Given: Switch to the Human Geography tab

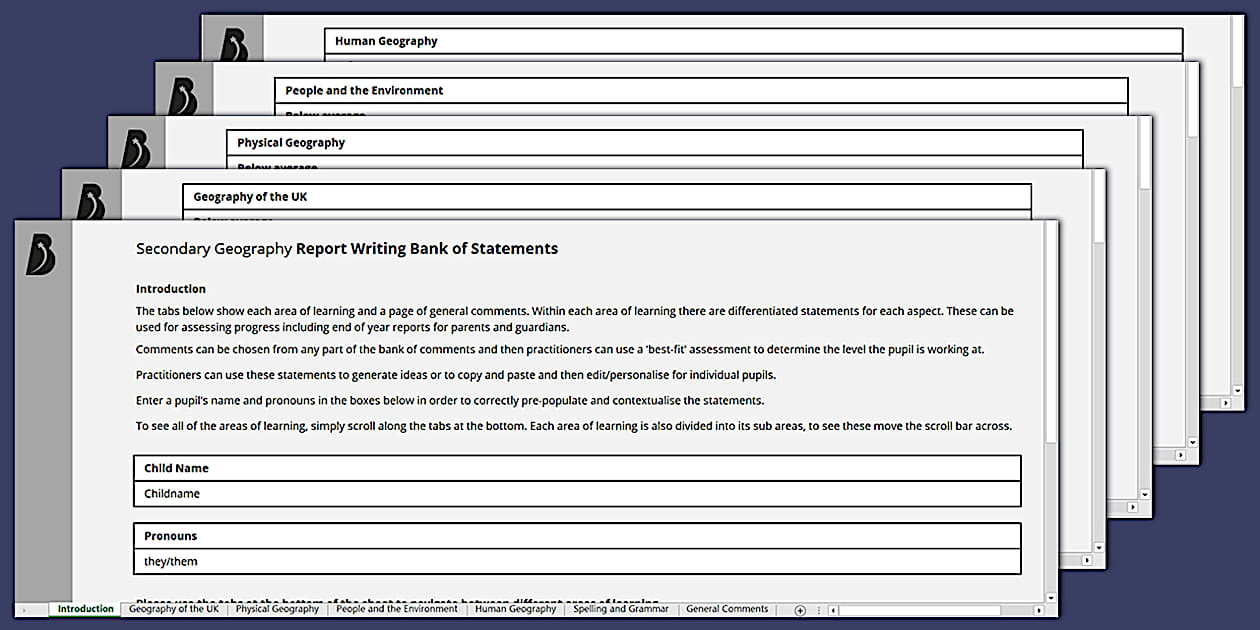Looking at the screenshot, I should (515, 609).
